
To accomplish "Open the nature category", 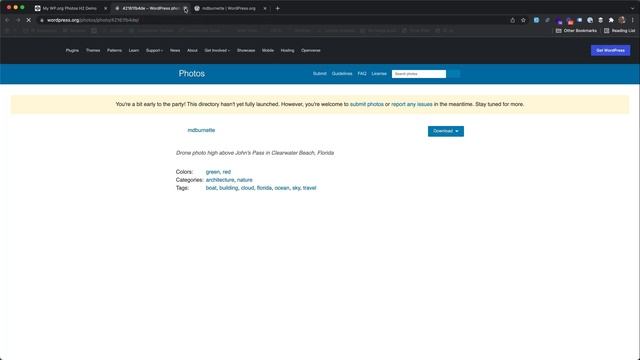I will pyautogui.click(x=244, y=180).
